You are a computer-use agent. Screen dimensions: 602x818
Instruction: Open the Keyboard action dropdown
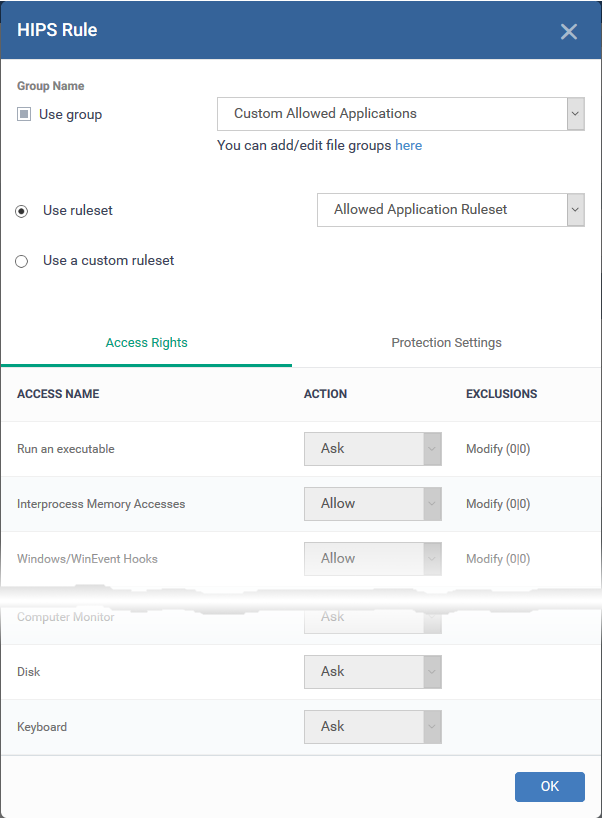click(372, 727)
